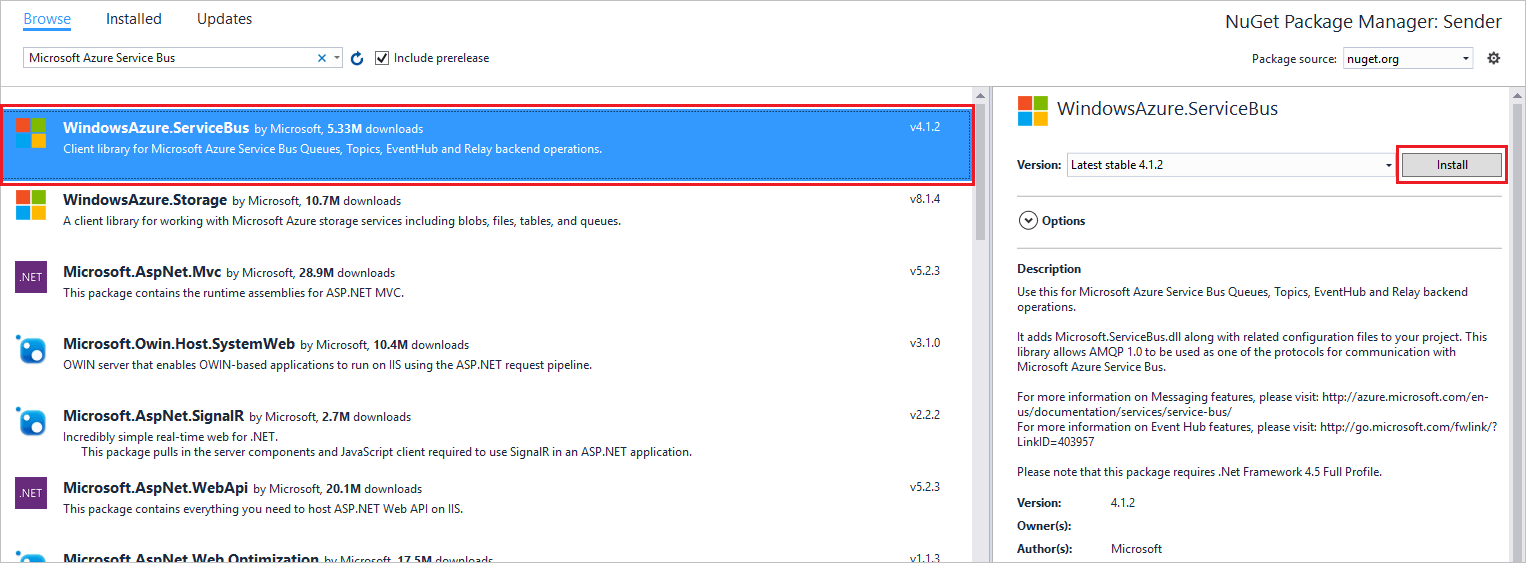1526x563 pixels.
Task: Toggle the Include prerelease checkbox
Action: click(x=381, y=58)
